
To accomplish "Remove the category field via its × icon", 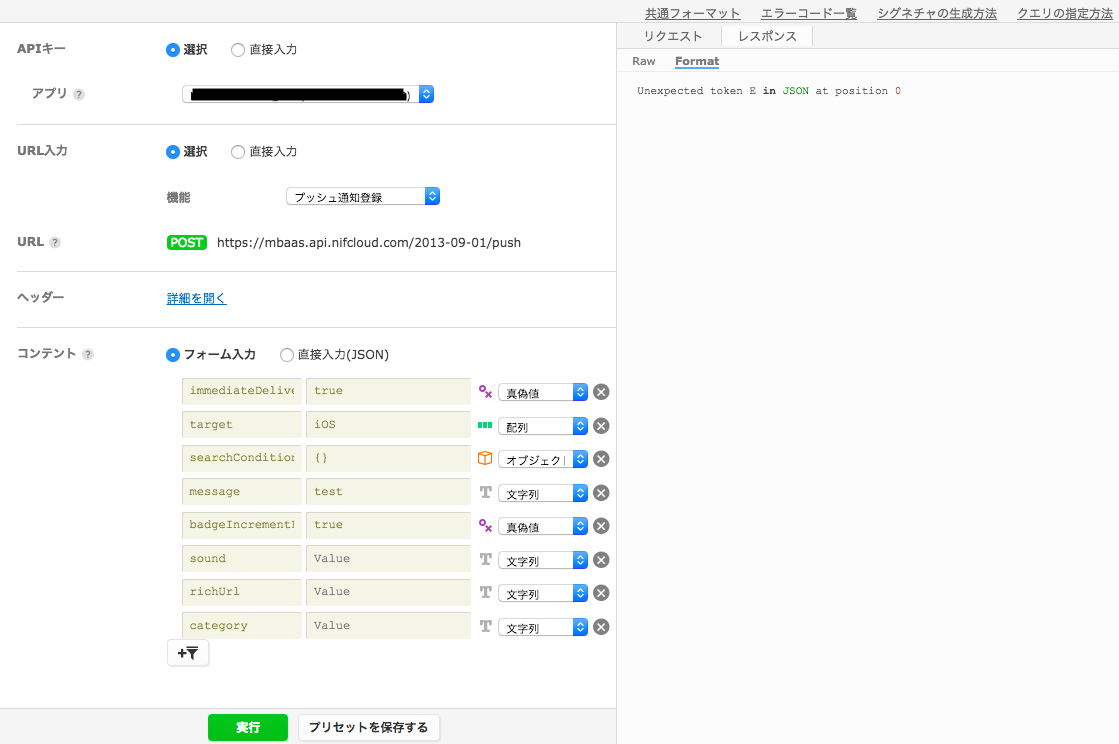I will point(600,626).
